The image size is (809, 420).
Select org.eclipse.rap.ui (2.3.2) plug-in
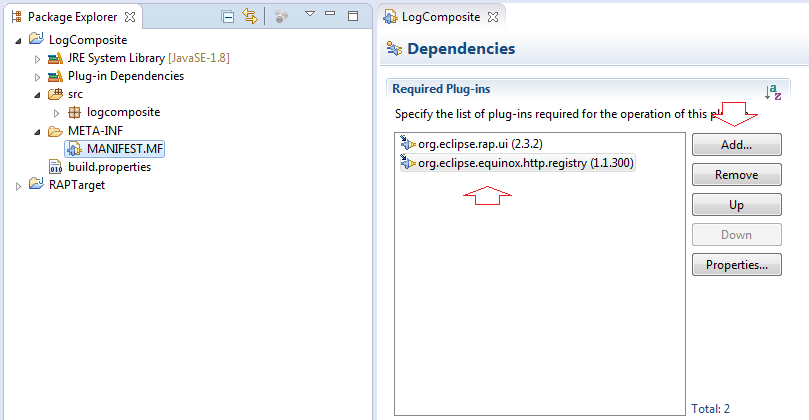tap(480, 144)
